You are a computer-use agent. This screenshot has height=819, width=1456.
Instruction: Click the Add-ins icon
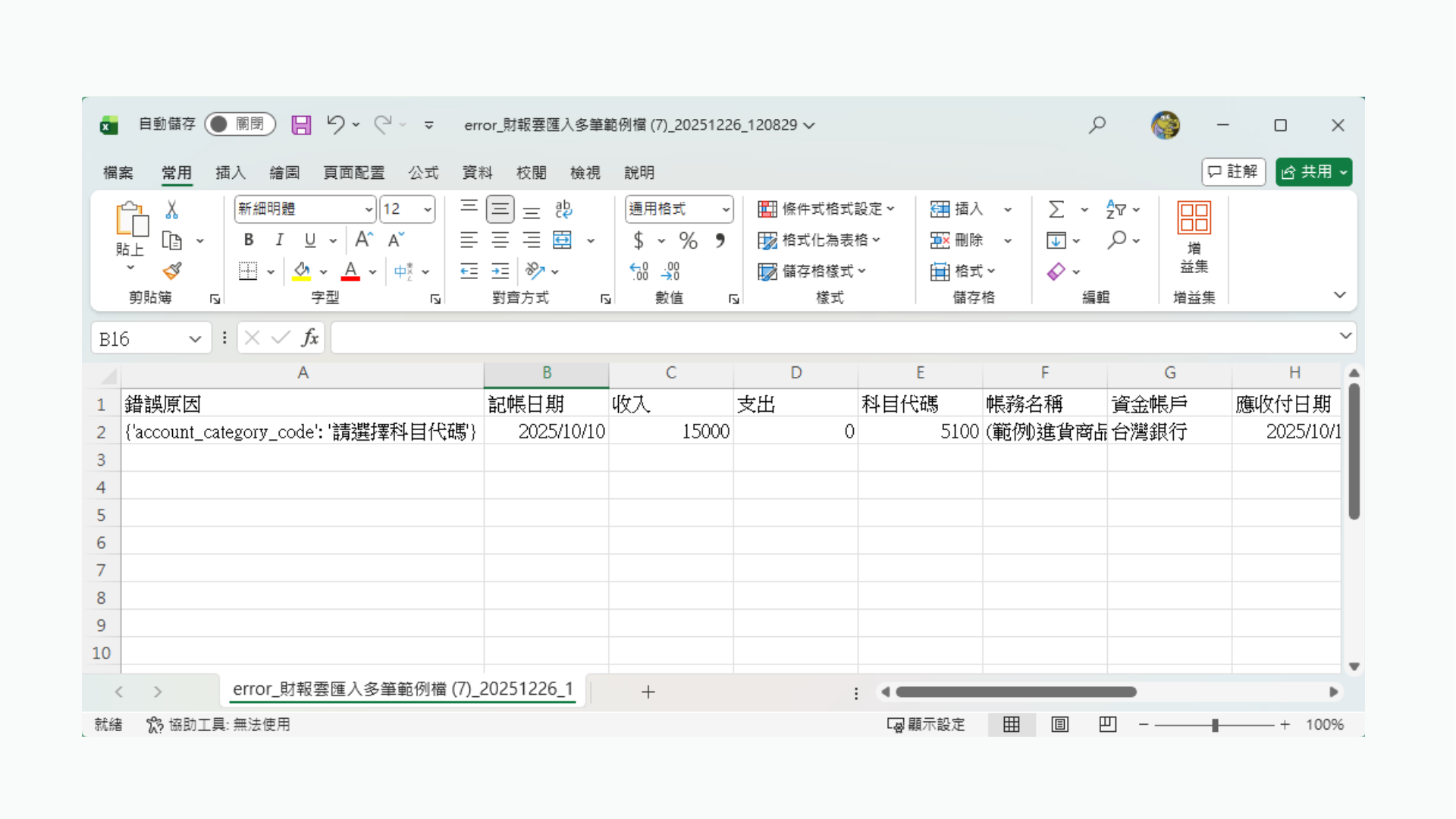point(1194,237)
